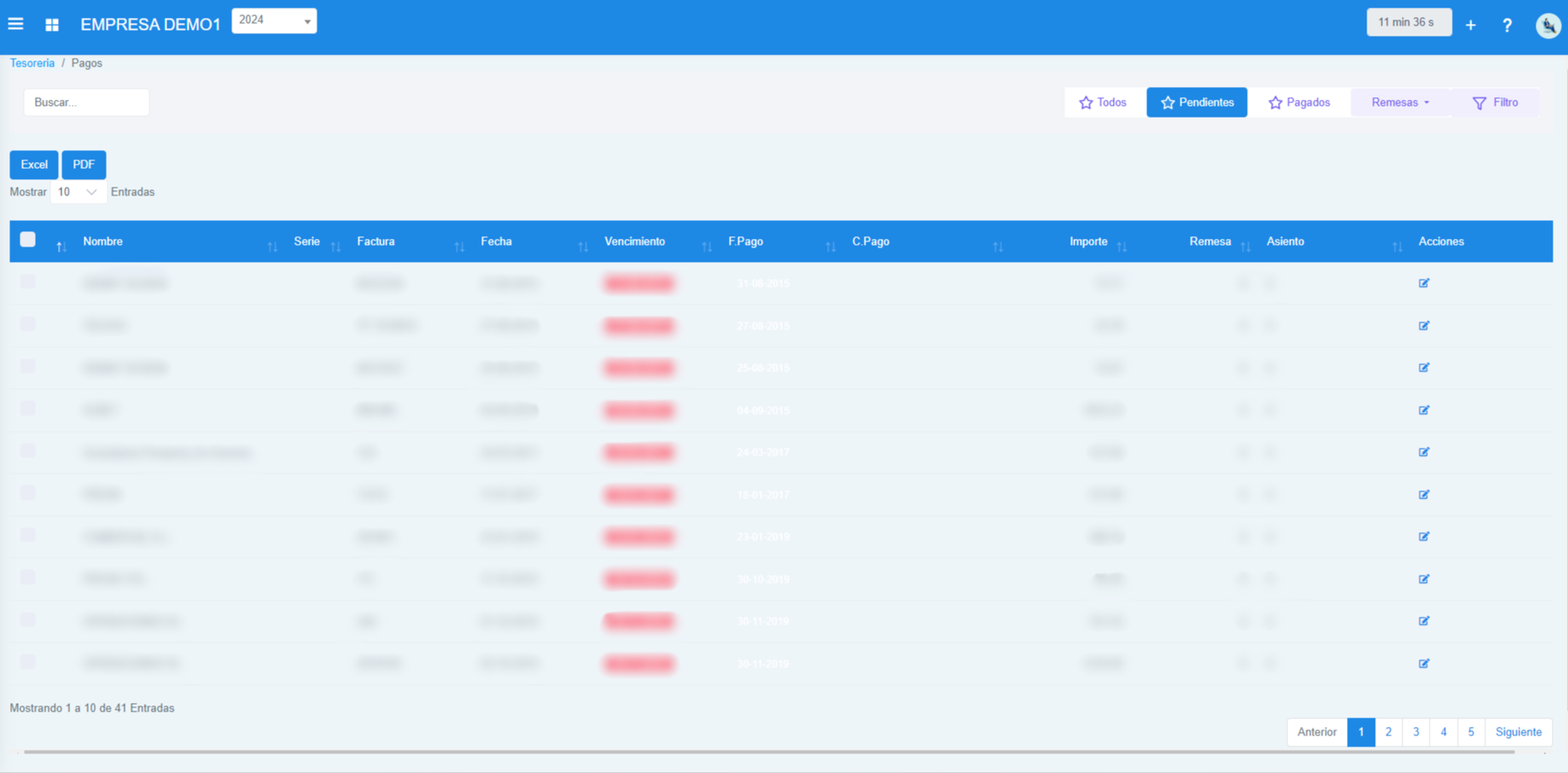Image resolution: width=1568 pixels, height=773 pixels.
Task: Open the user profile avatar
Action: tap(1548, 26)
